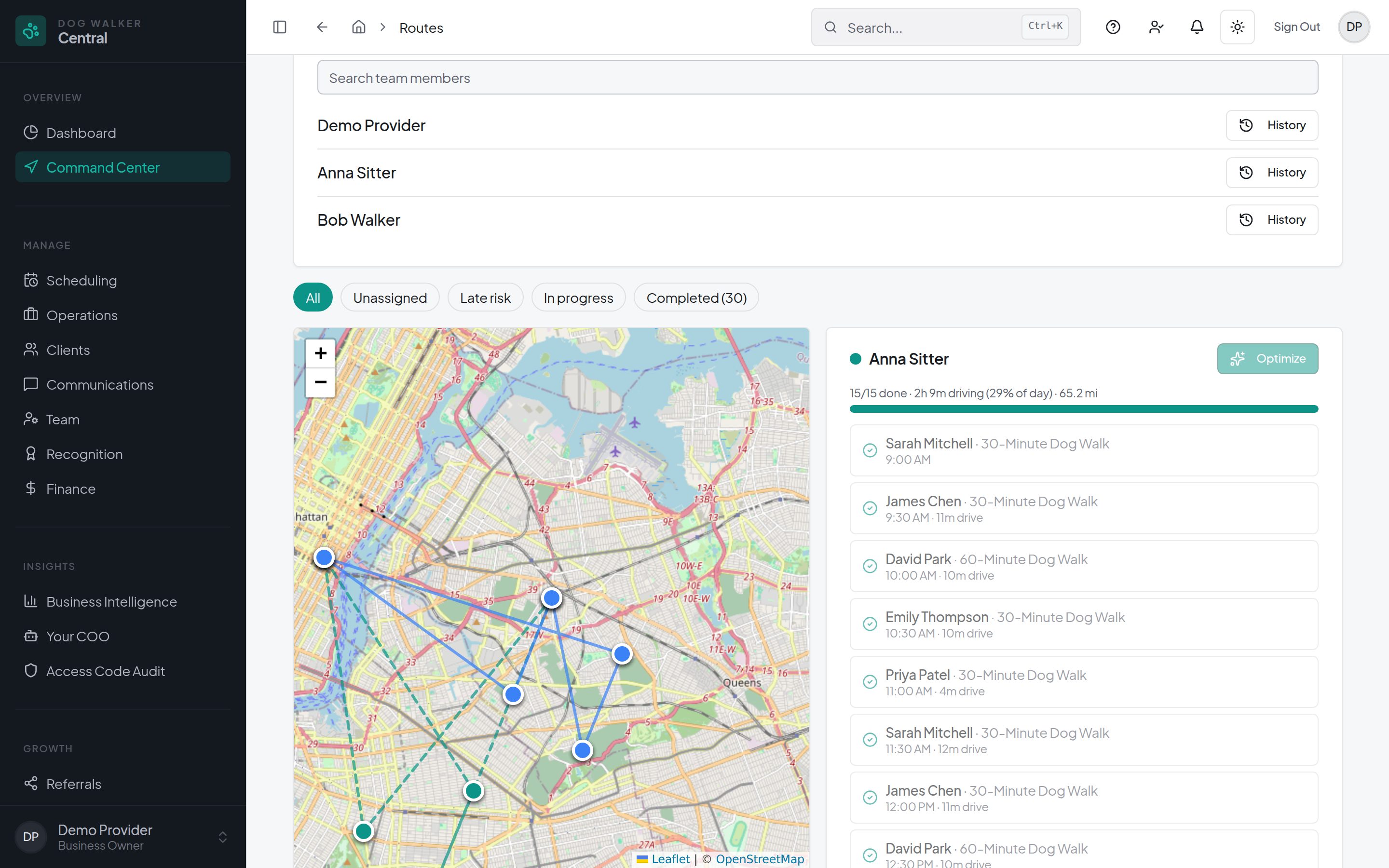Click the global Search field
1389x868 pixels.
946,27
